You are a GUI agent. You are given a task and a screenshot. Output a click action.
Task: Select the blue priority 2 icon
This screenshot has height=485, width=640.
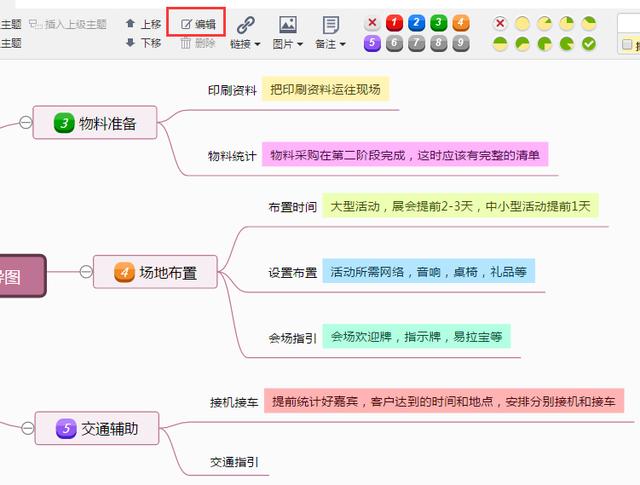point(416,23)
